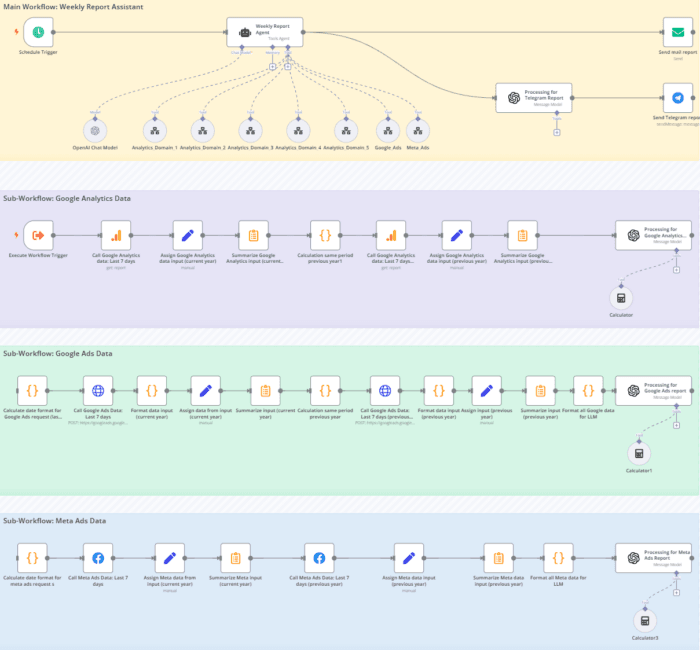The width and height of the screenshot is (700, 650).
Task: Click the Calculator1 node
Action: tap(639, 454)
